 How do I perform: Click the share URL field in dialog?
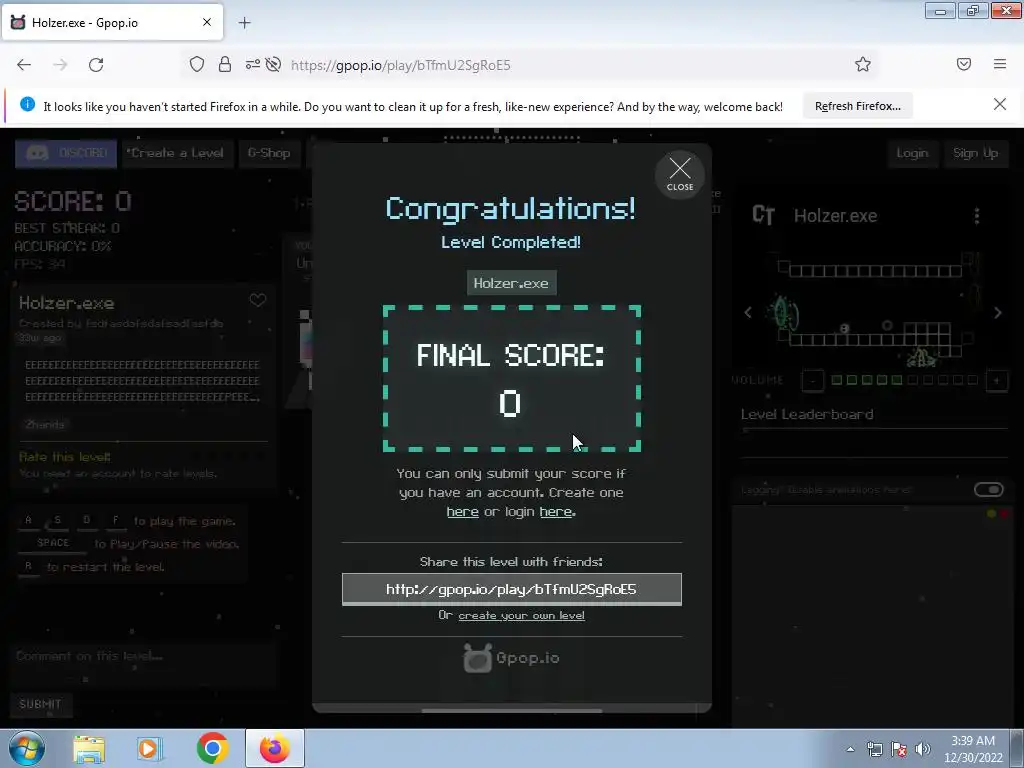(x=511, y=589)
